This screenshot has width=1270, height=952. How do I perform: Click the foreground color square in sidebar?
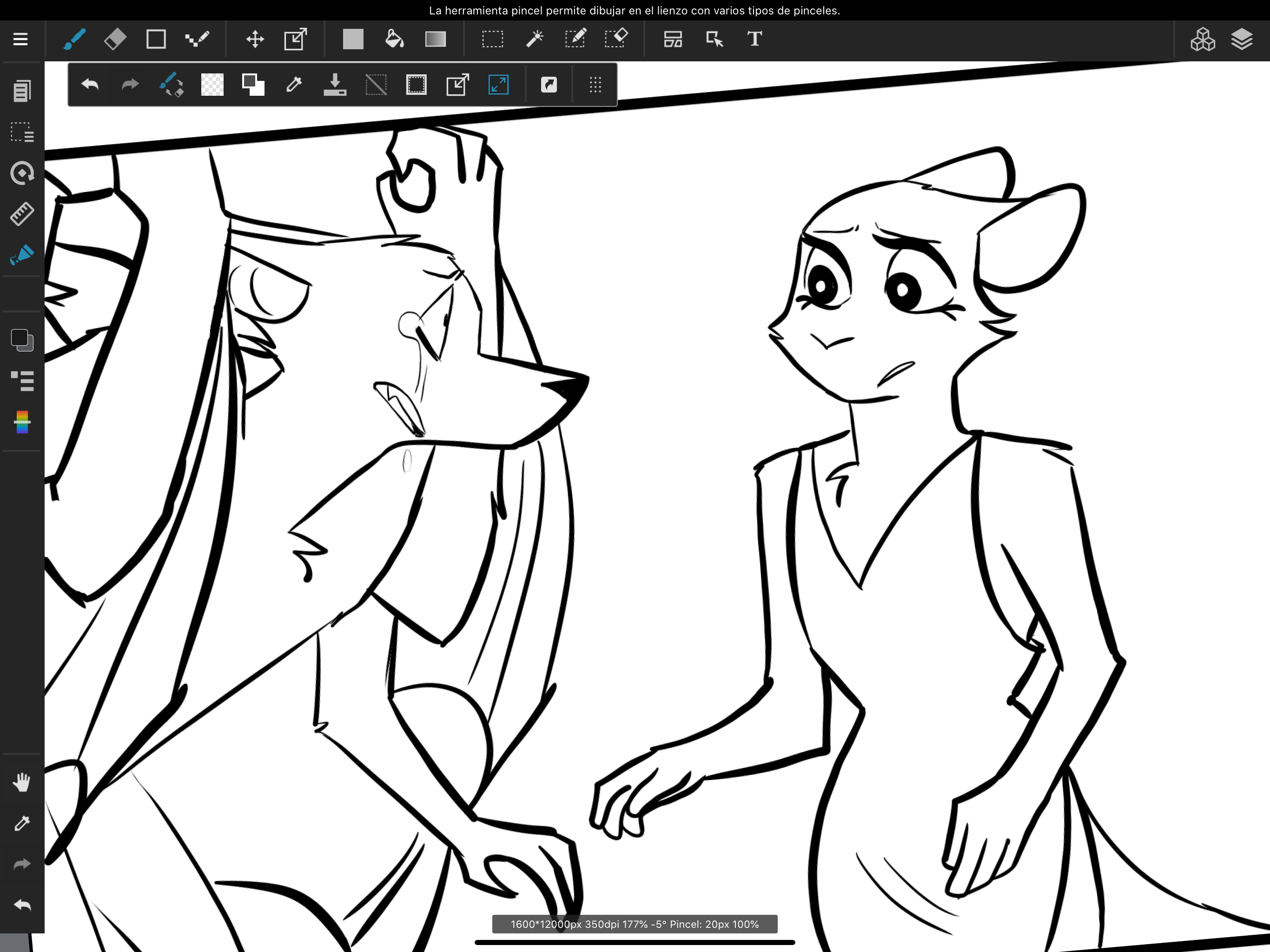[x=20, y=337]
